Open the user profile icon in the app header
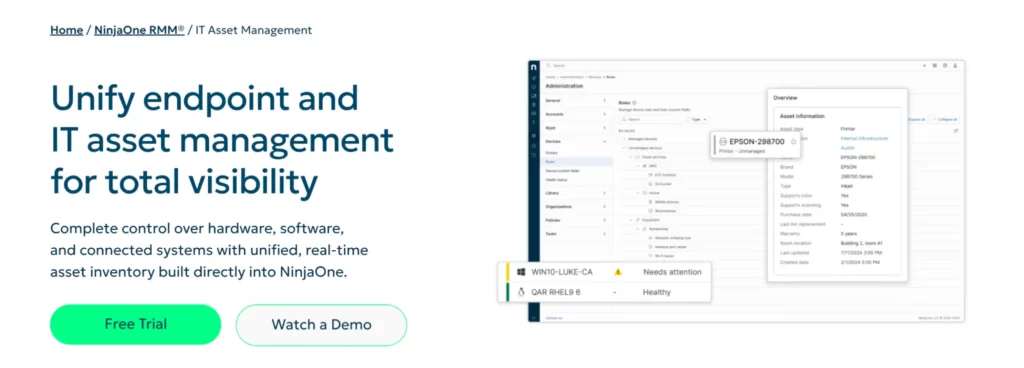Image resolution: width=1024 pixels, height=368 pixels. pos(955,65)
